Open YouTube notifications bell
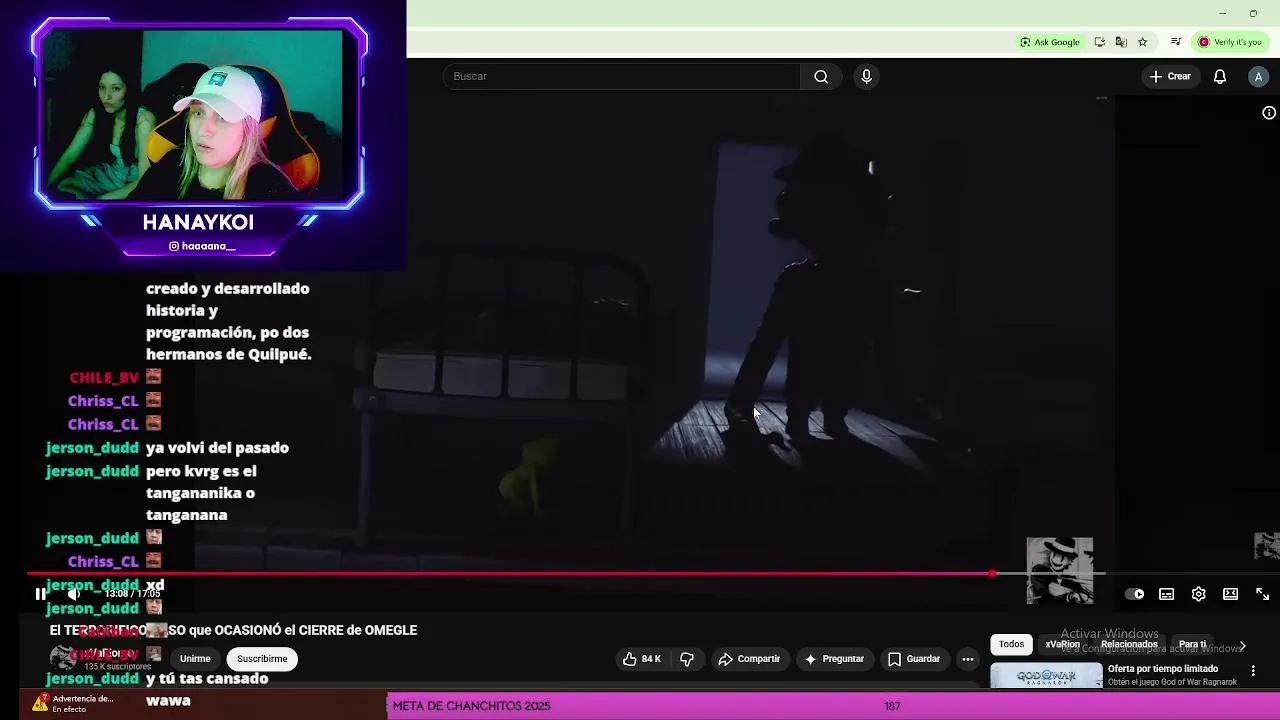This screenshot has height=720, width=1280. click(1220, 76)
